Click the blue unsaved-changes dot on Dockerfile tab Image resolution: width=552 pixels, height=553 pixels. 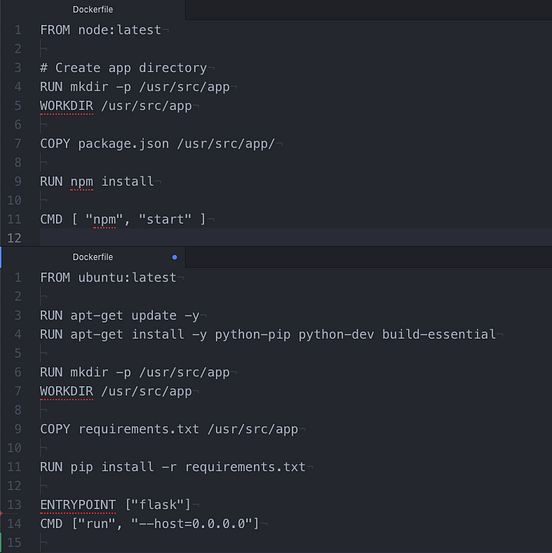coord(175,257)
